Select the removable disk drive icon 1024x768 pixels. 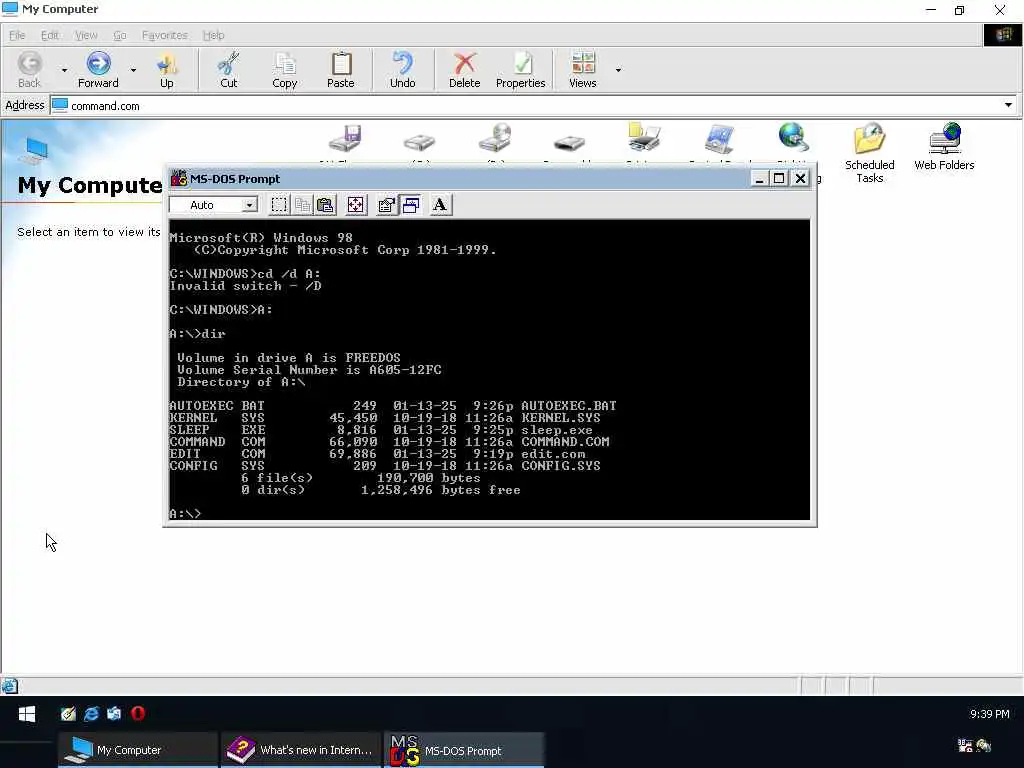pos(569,142)
